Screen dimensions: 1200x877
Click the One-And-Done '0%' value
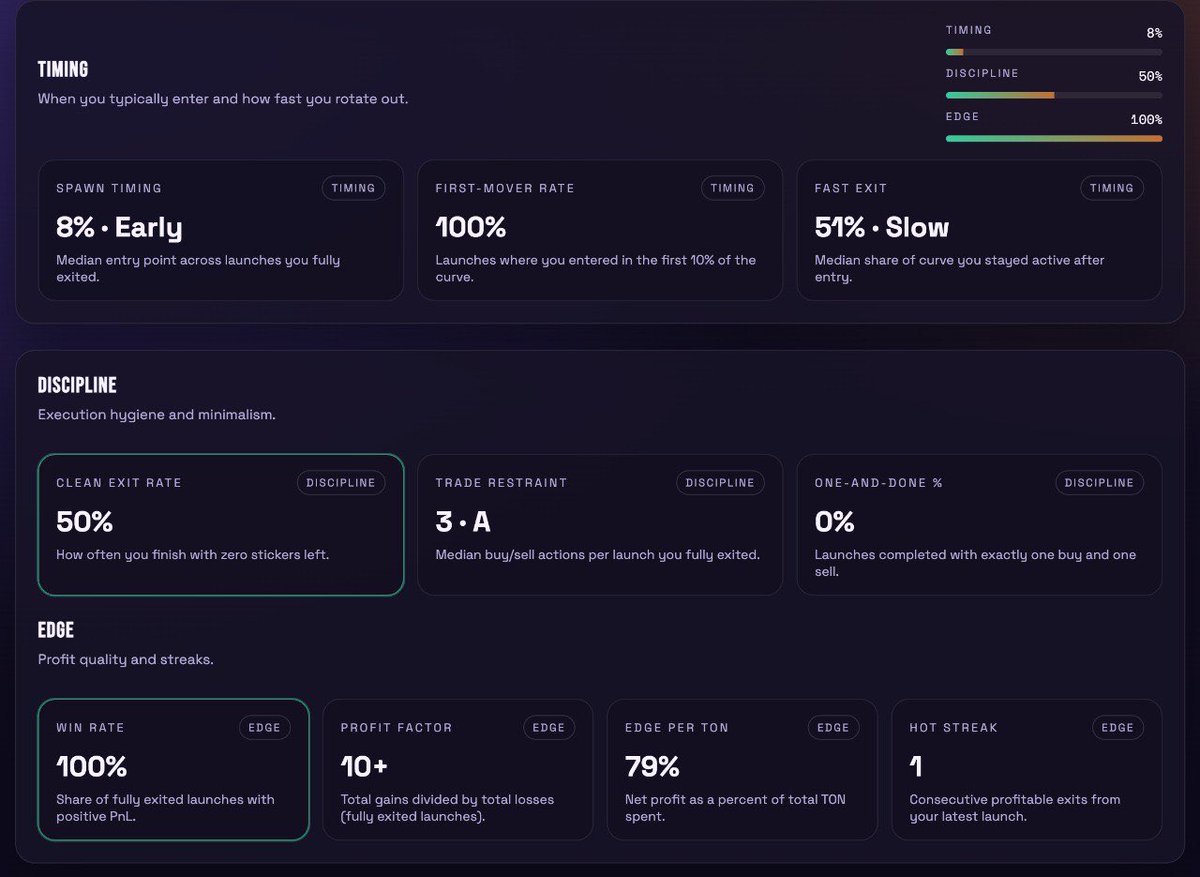(835, 522)
